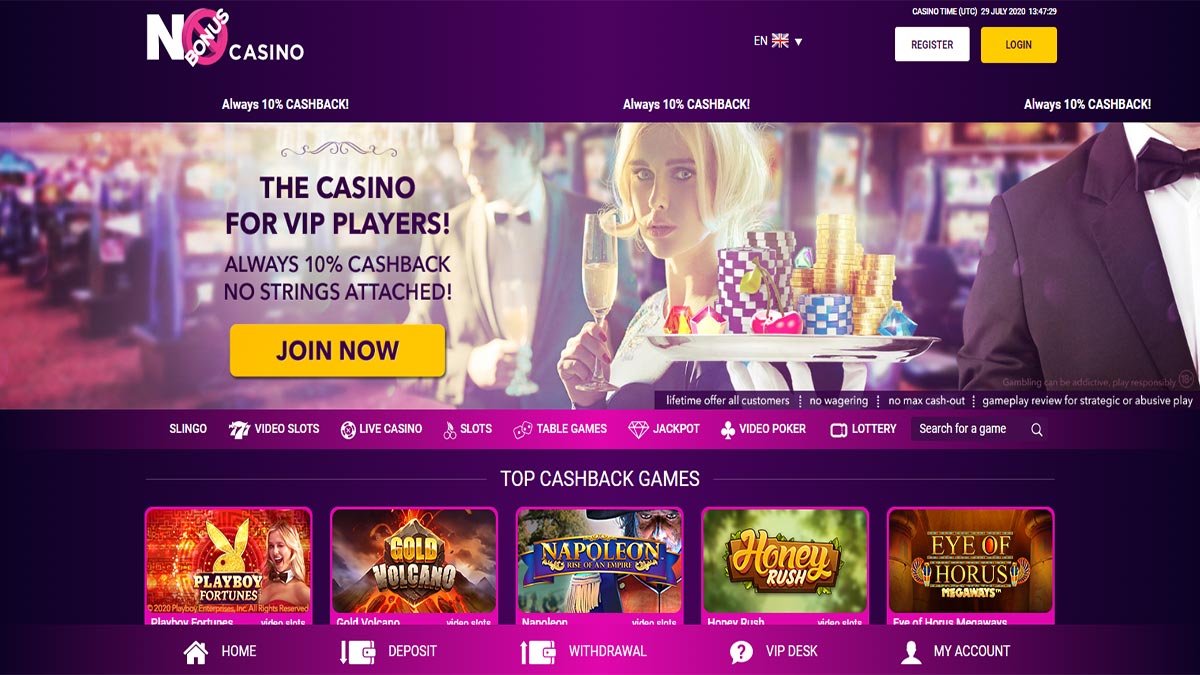This screenshot has width=1200, height=675.
Task: Click the Jackpot diamond icon
Action: coord(638,429)
